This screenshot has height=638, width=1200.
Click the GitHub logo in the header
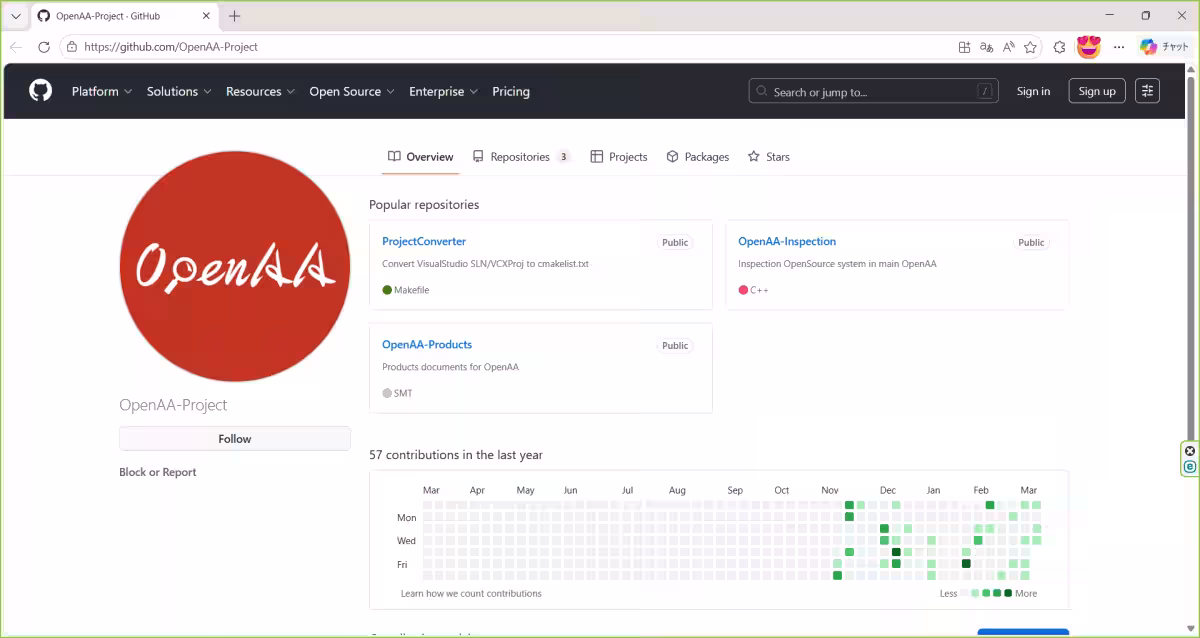40,91
